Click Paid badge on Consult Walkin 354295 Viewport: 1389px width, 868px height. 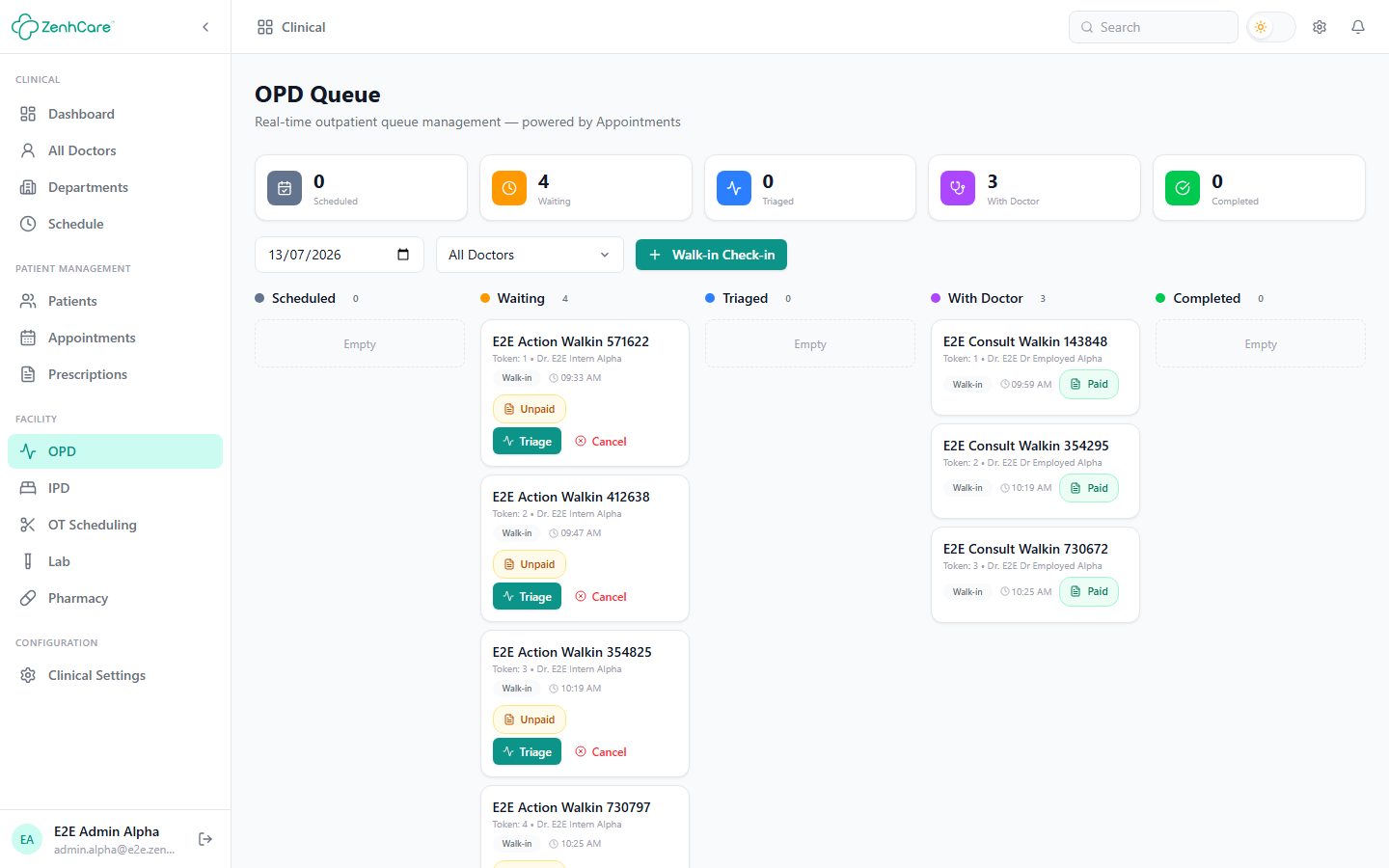1089,488
